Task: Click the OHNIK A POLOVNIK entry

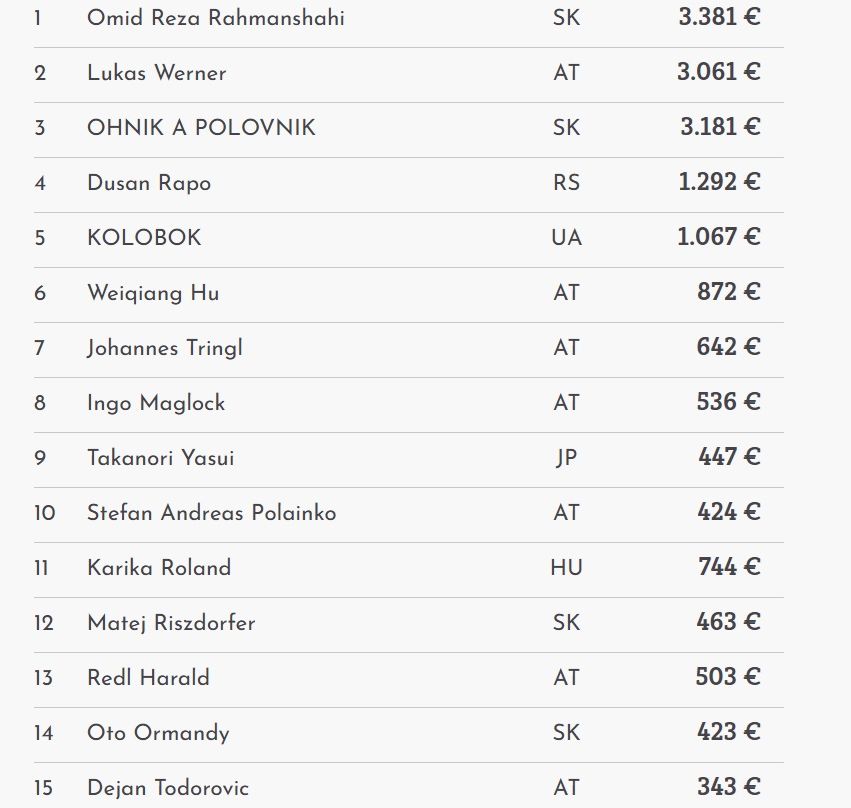Action: pyautogui.click(x=201, y=128)
